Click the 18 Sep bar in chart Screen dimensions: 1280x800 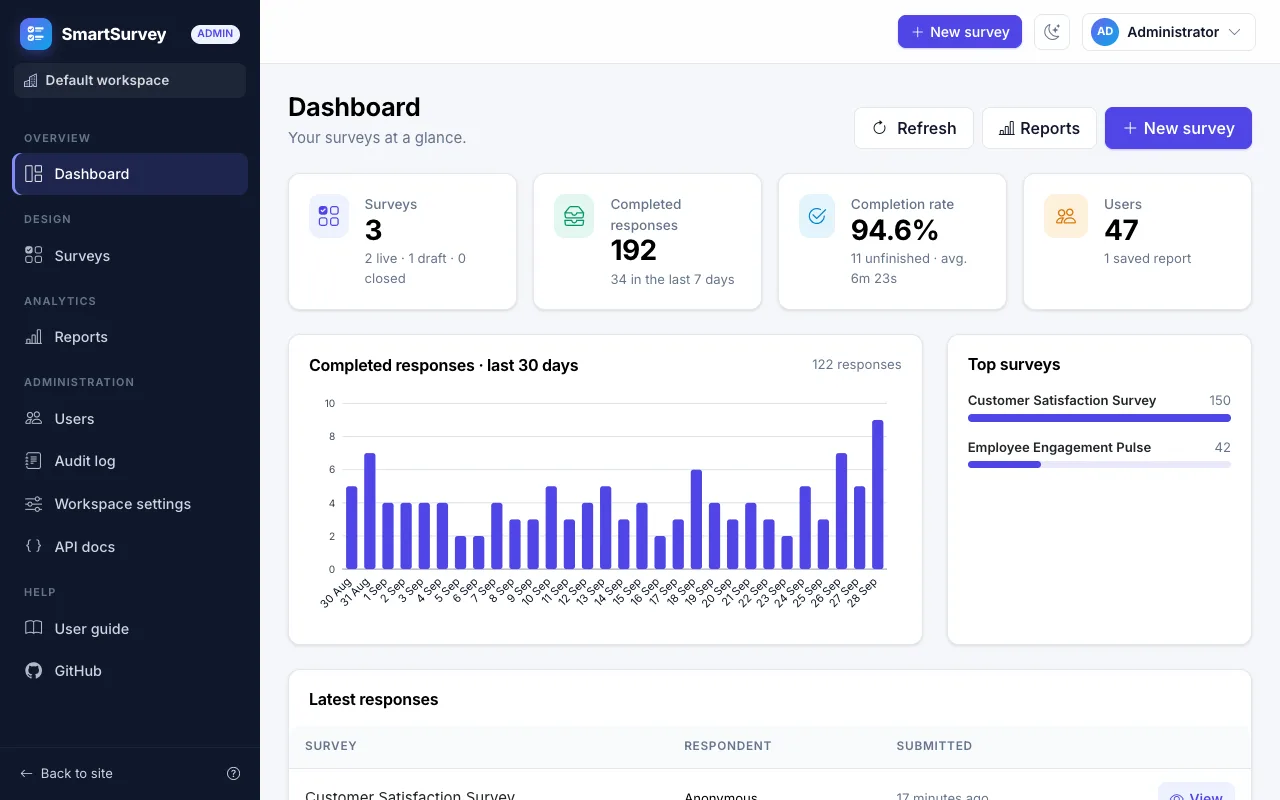pos(696,519)
